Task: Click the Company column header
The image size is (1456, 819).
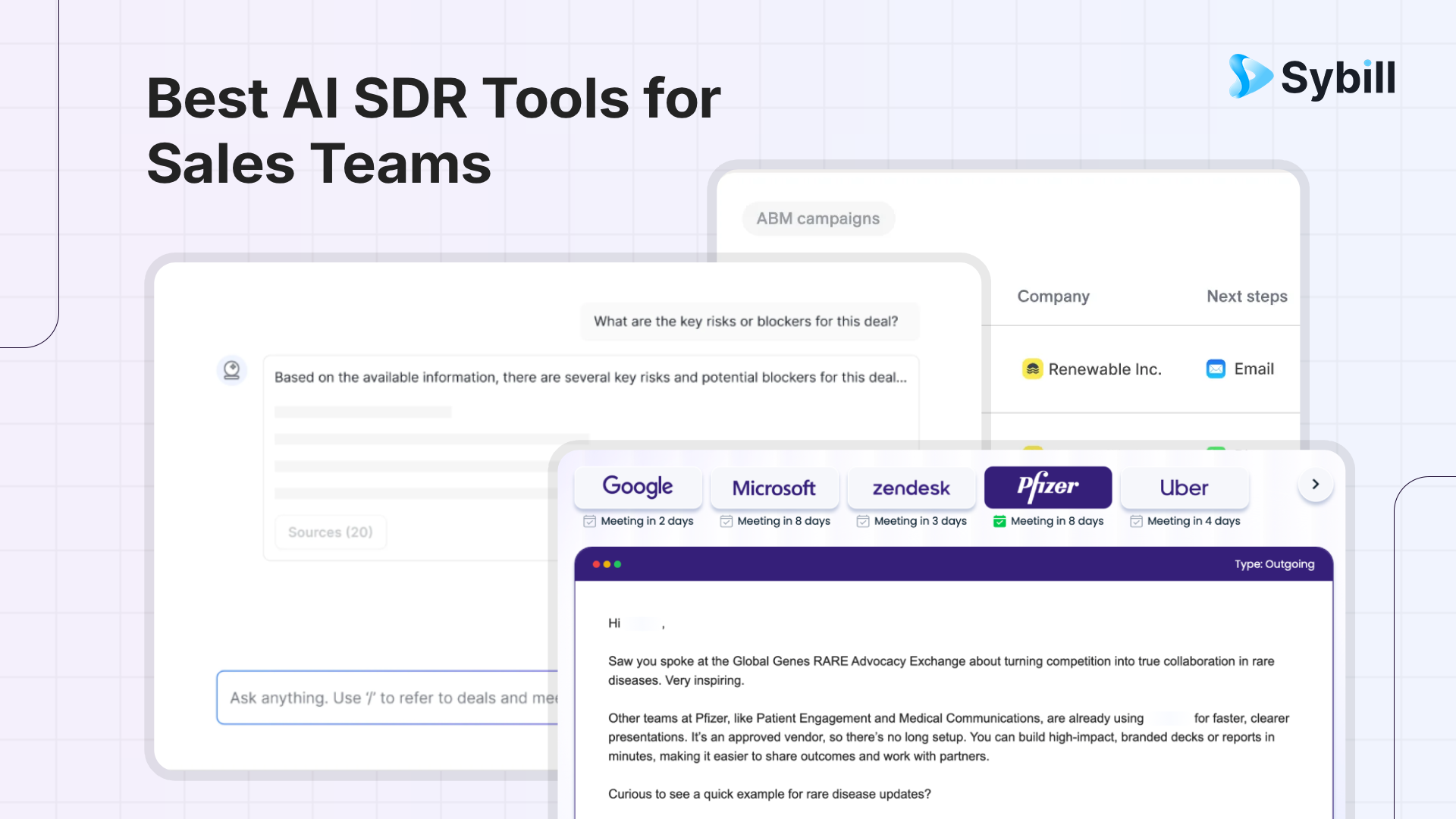Action: coord(1053,297)
